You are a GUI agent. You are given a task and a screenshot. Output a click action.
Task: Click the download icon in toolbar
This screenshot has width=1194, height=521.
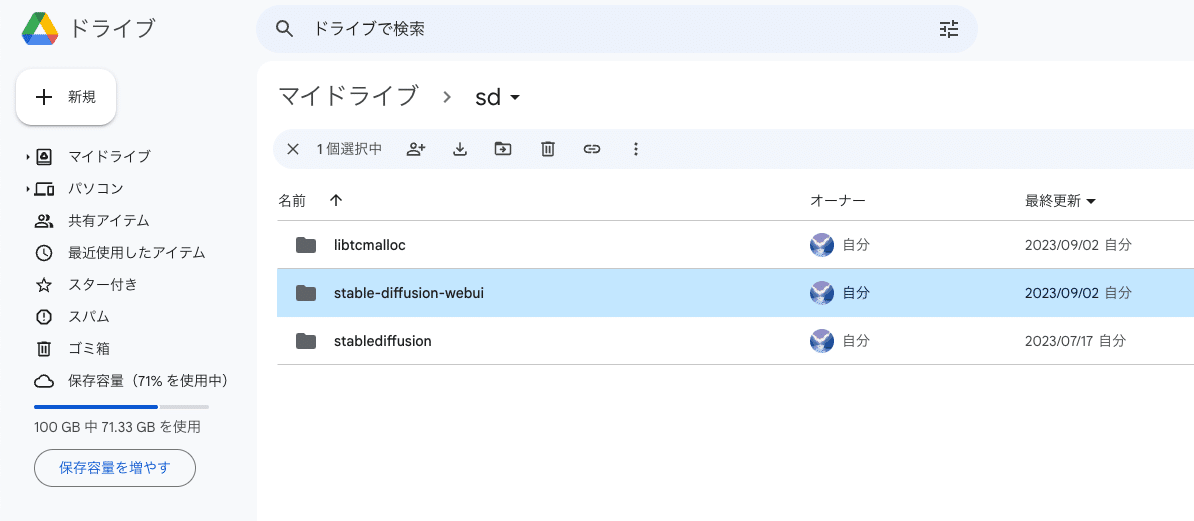click(x=460, y=149)
